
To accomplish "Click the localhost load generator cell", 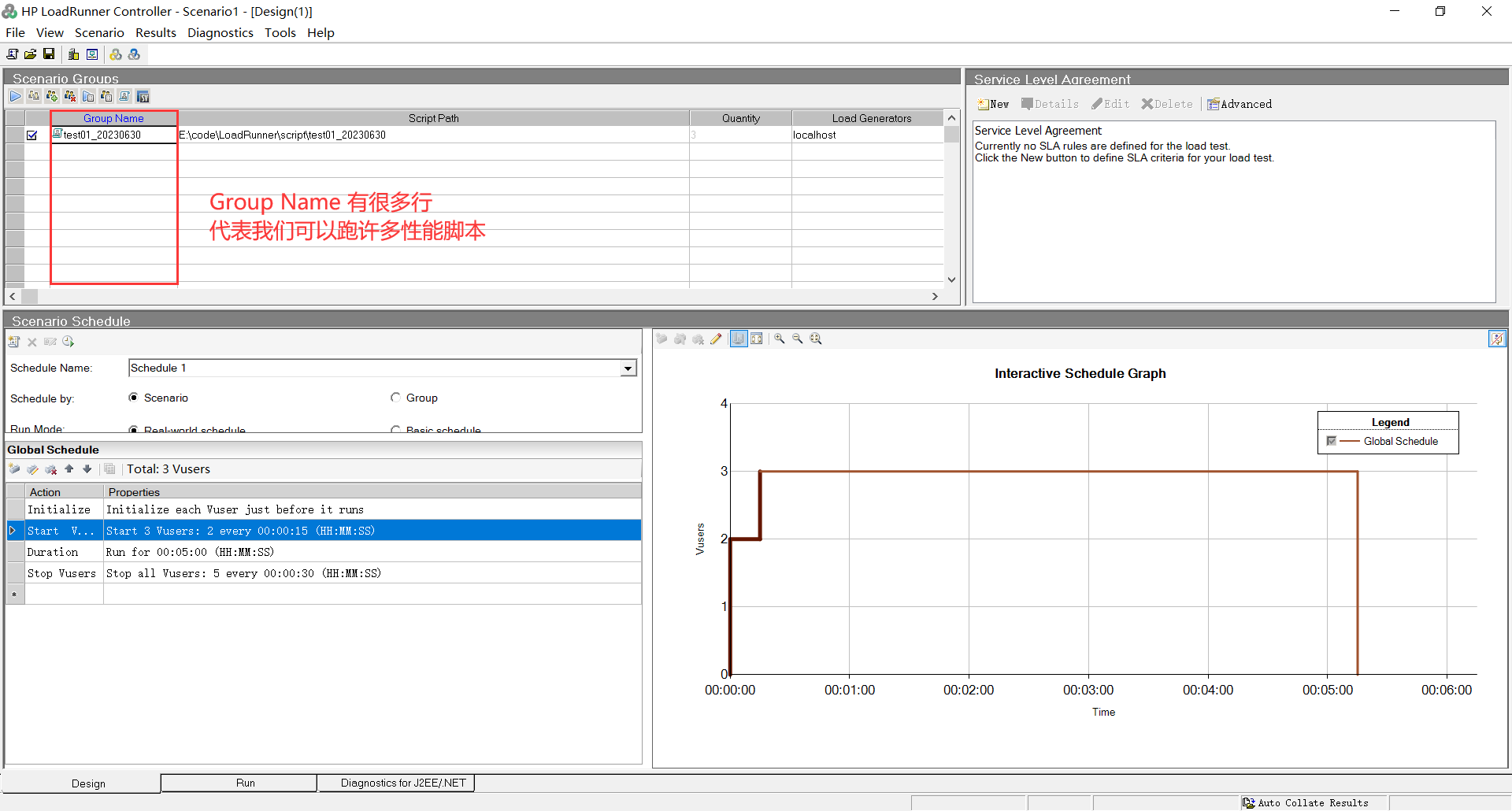I will [x=868, y=135].
